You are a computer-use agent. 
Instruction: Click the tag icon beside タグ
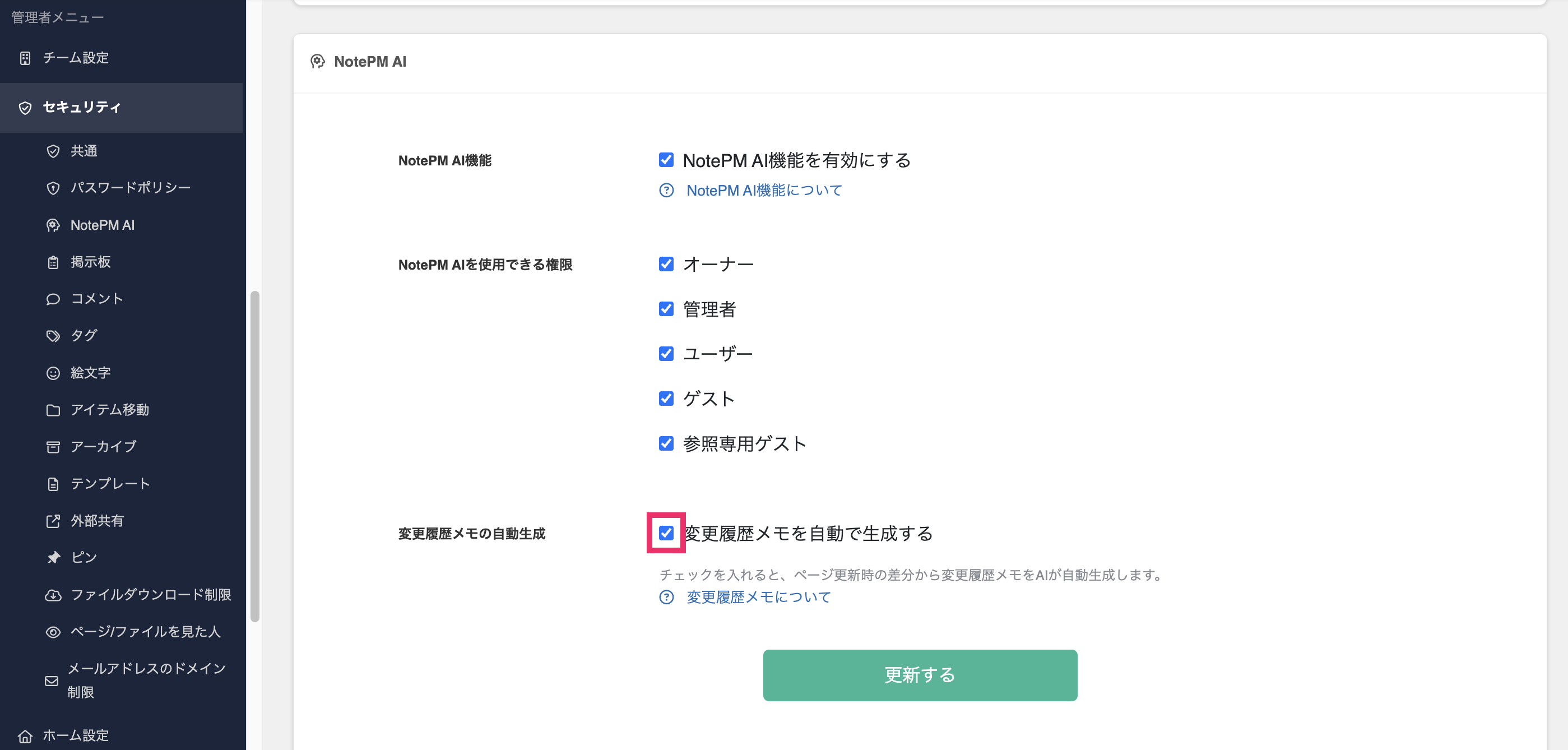(x=54, y=335)
